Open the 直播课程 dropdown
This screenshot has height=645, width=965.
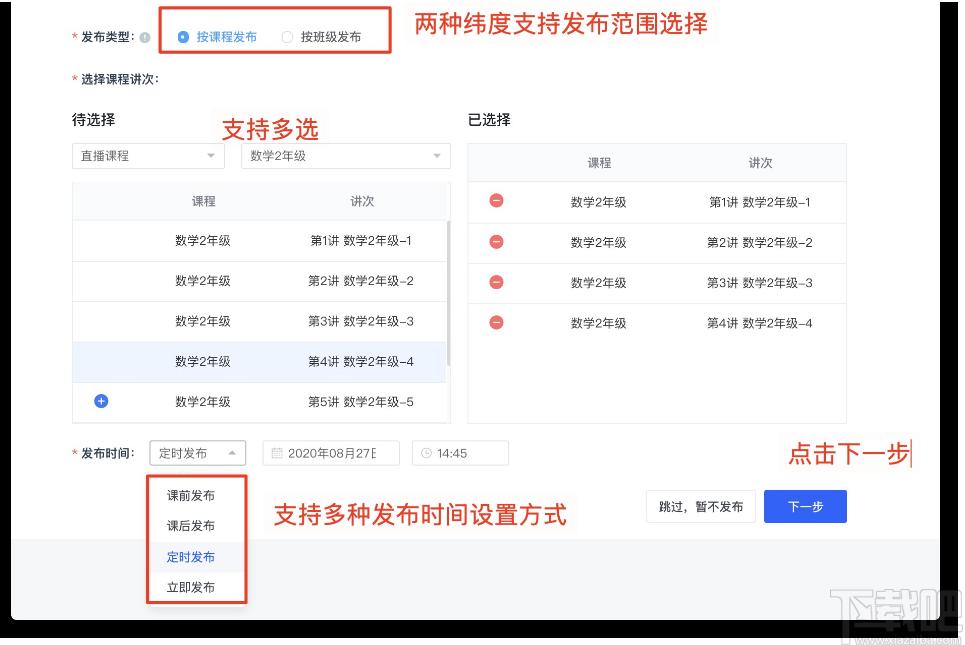[148, 156]
